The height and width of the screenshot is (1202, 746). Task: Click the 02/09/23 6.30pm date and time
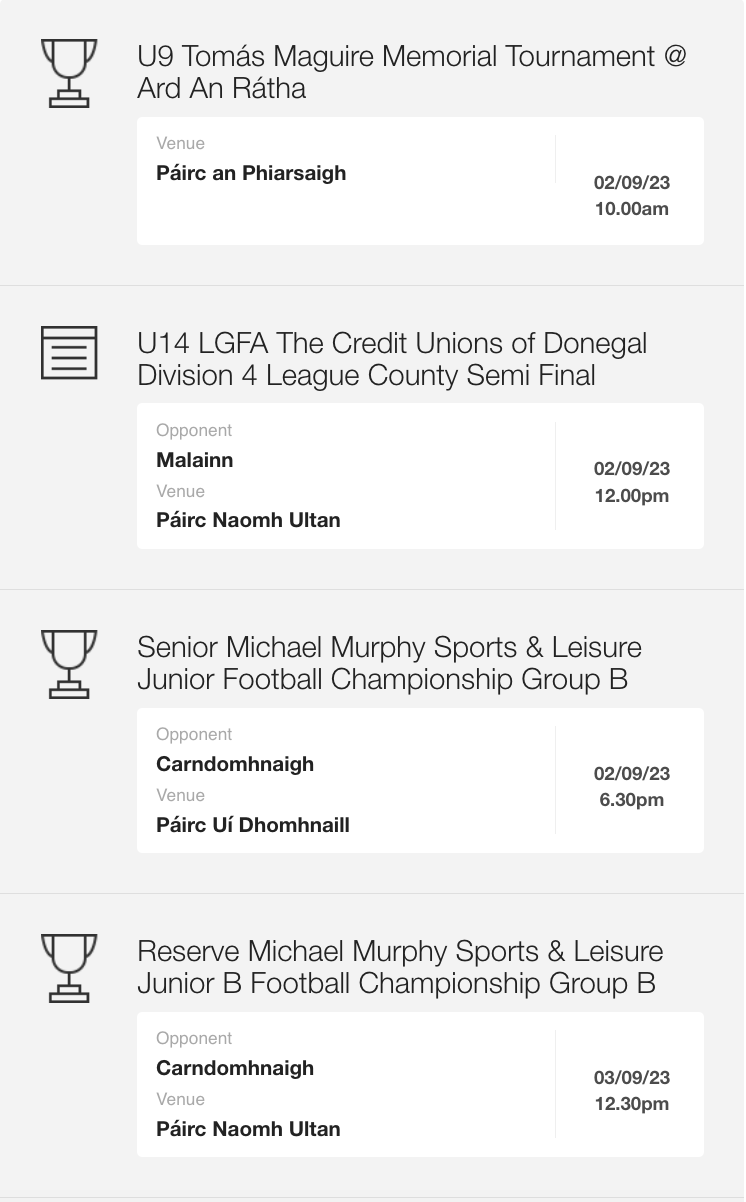[631, 786]
